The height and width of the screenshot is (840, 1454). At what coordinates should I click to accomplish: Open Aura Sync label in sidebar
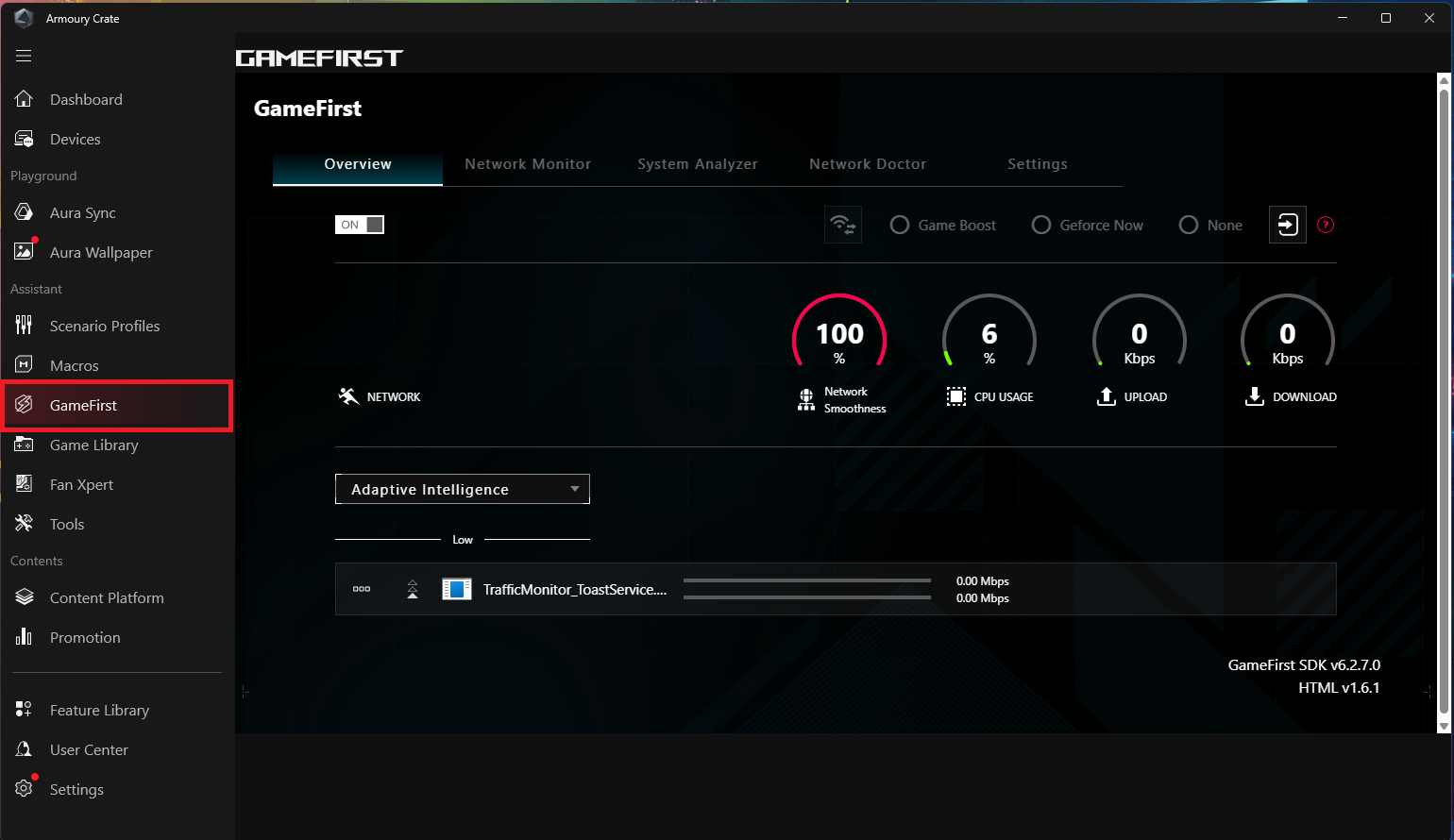83,213
